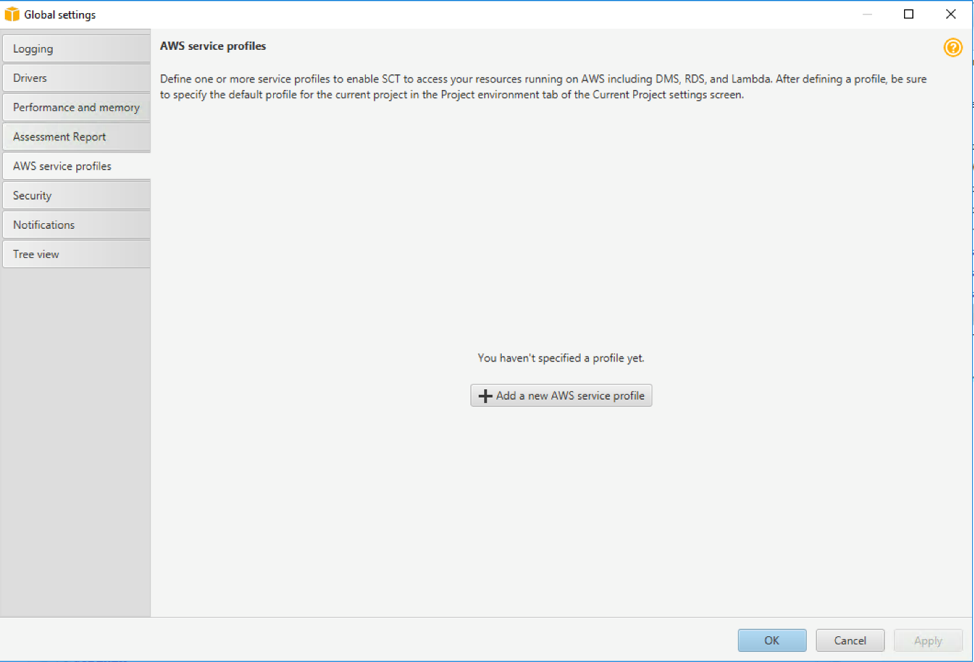Open the Notifications tab
Screen dimensions: 974x662
tap(76, 225)
